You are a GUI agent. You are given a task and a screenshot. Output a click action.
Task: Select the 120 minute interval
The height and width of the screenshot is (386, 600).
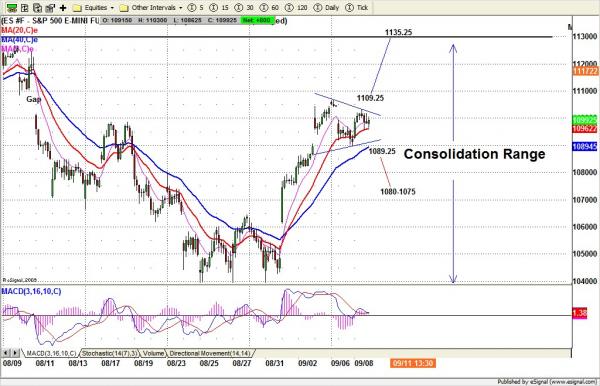point(296,8)
